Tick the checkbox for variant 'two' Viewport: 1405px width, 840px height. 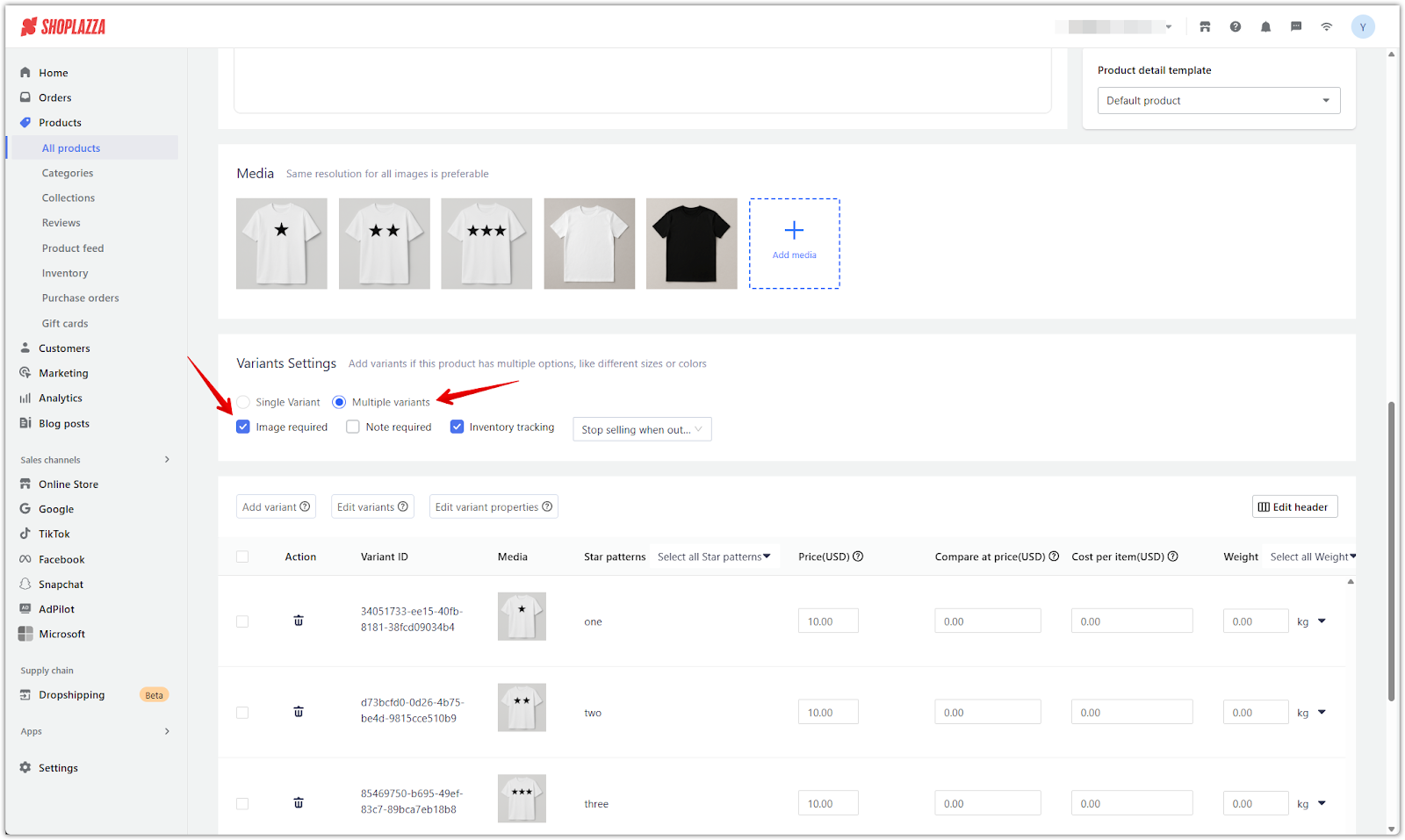point(242,713)
